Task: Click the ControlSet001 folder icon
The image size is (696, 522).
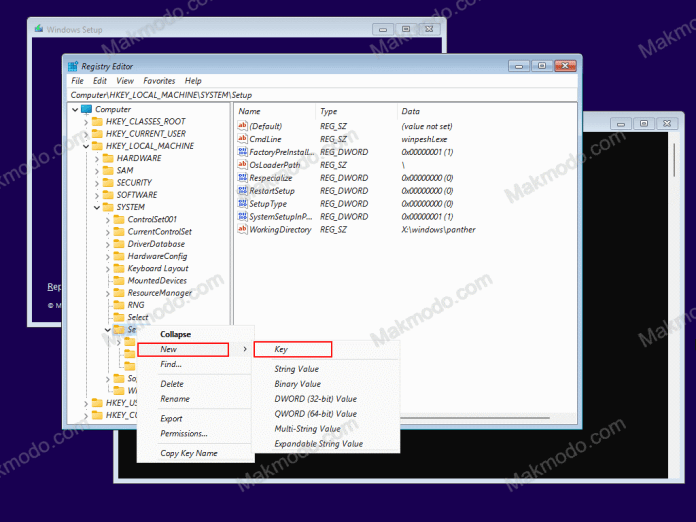Action: (119, 219)
